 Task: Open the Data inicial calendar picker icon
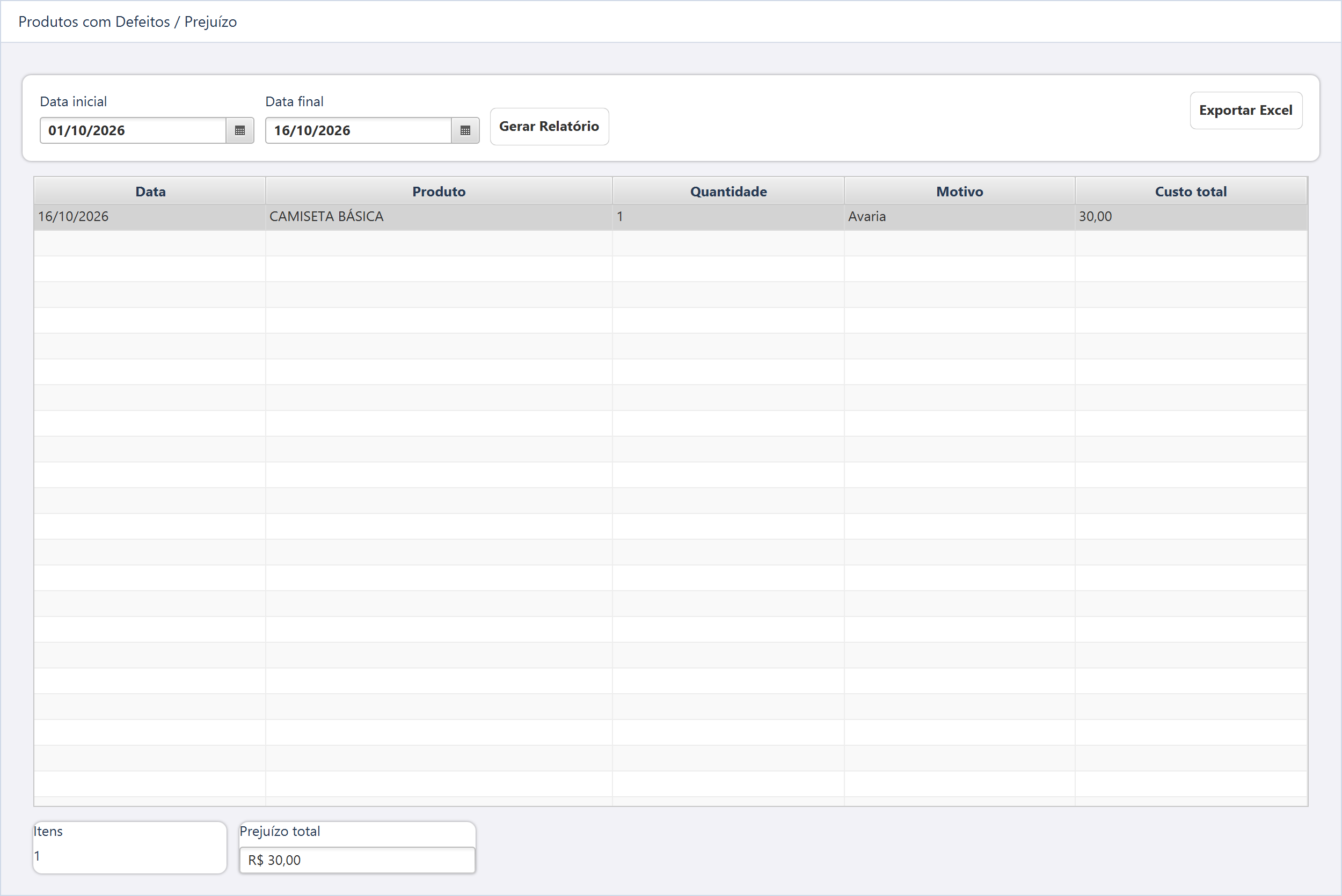239,130
